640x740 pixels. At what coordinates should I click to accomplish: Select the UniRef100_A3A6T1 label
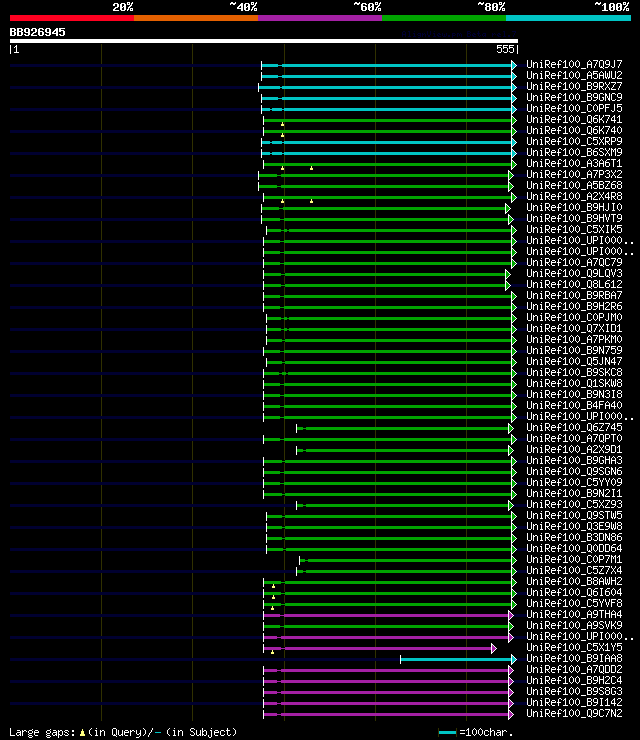(x=574, y=163)
